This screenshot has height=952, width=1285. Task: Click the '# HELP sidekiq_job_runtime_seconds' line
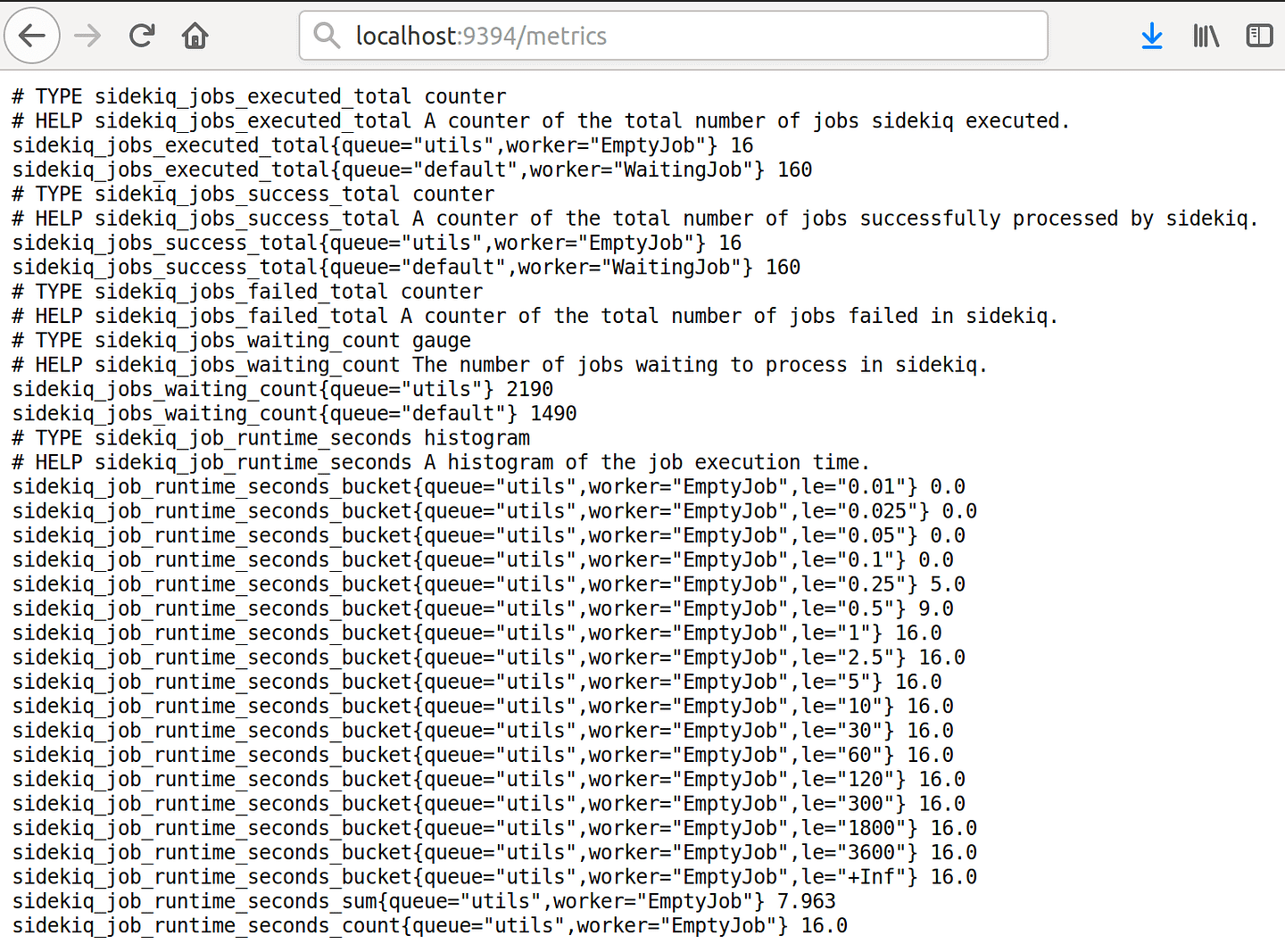(441, 462)
